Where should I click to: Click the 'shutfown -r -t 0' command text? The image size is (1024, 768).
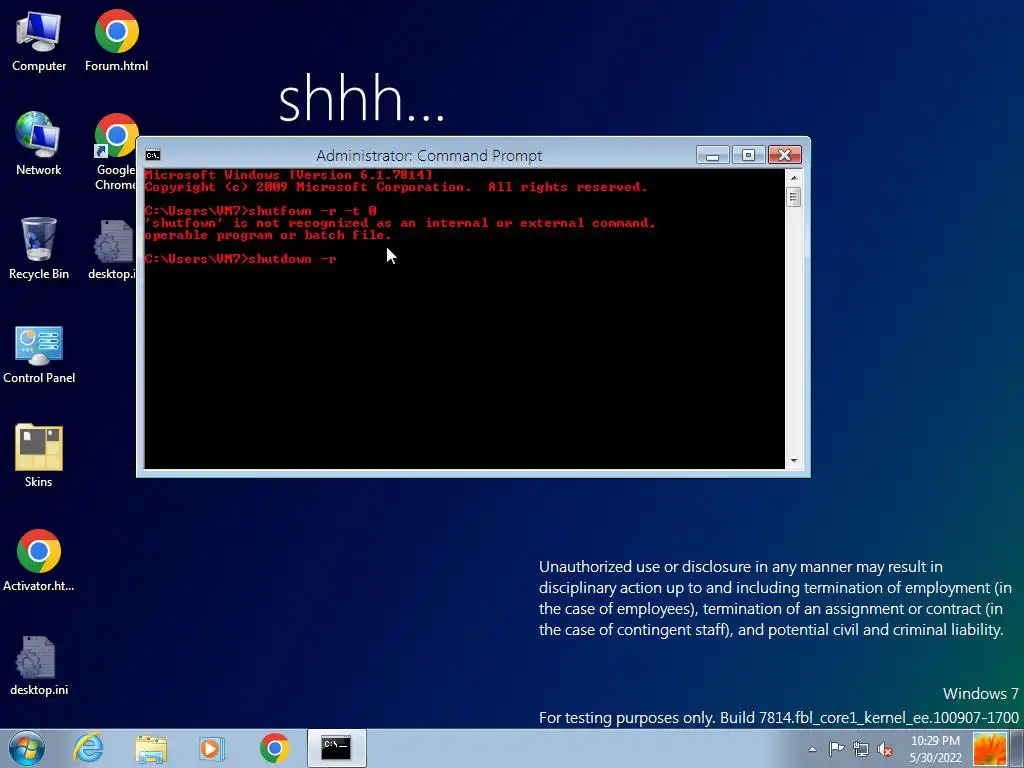312,211
